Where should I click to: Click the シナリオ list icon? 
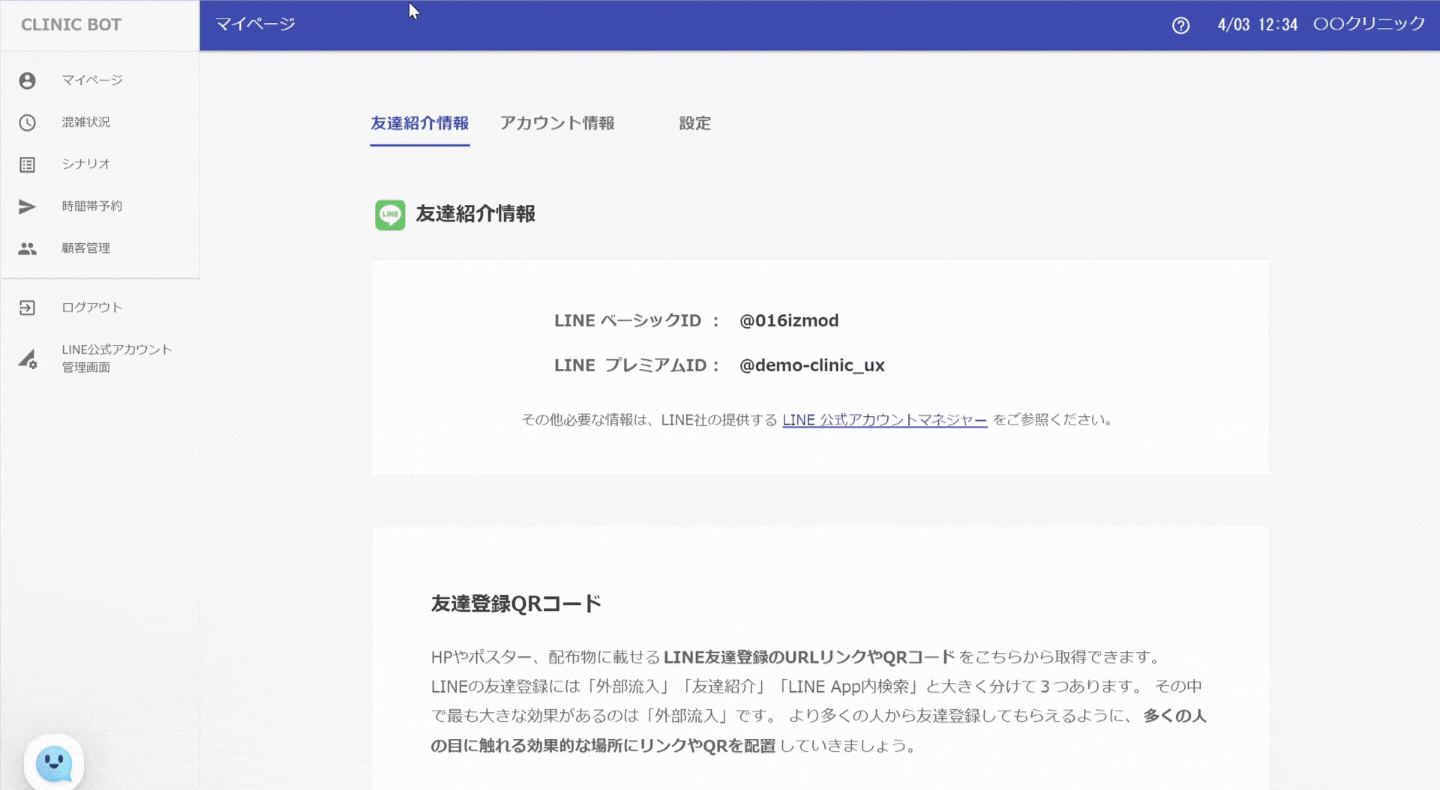[27, 165]
